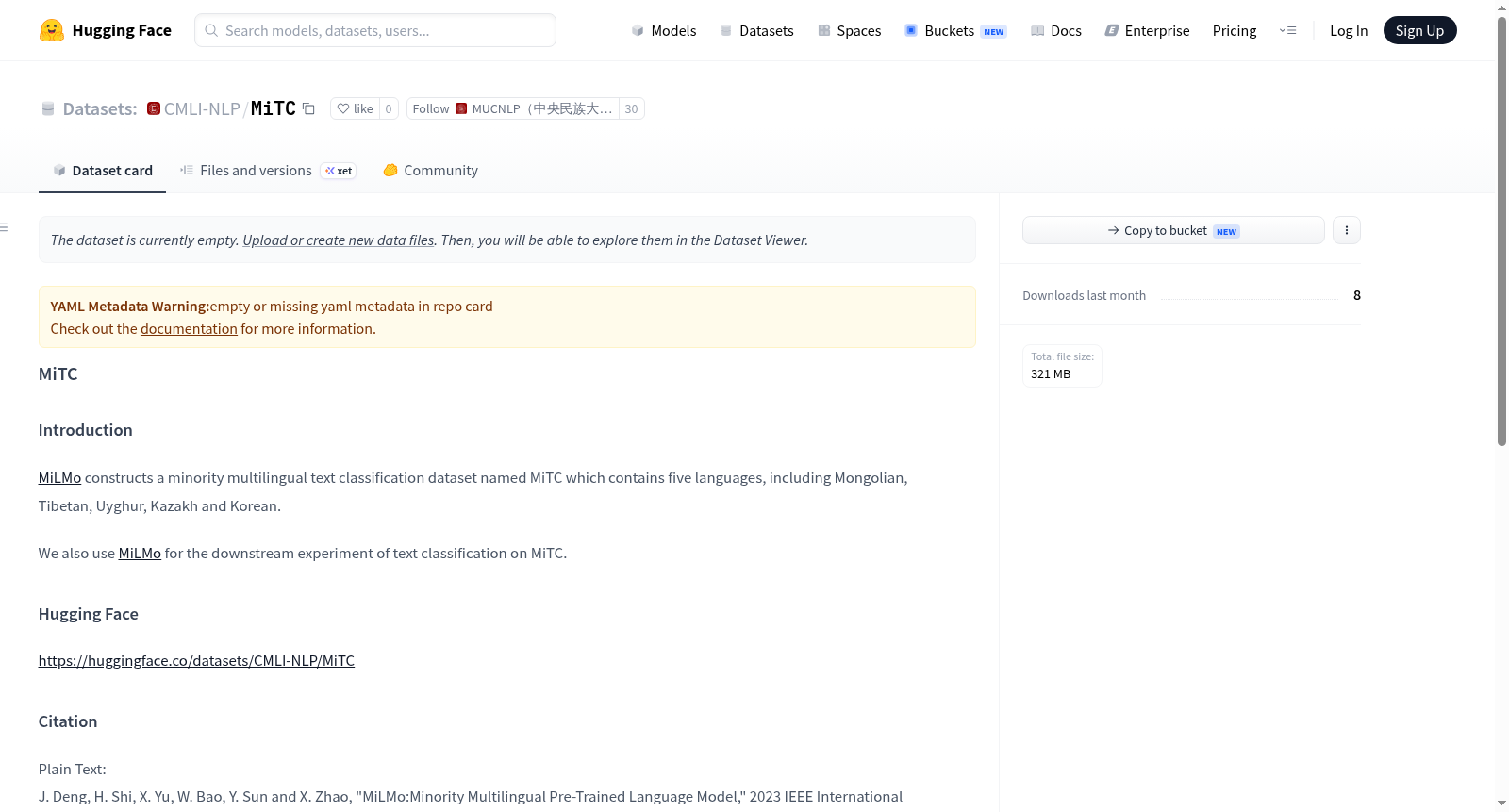Open the Pricing page
Viewport: 1509px width, 812px height.
1235,30
